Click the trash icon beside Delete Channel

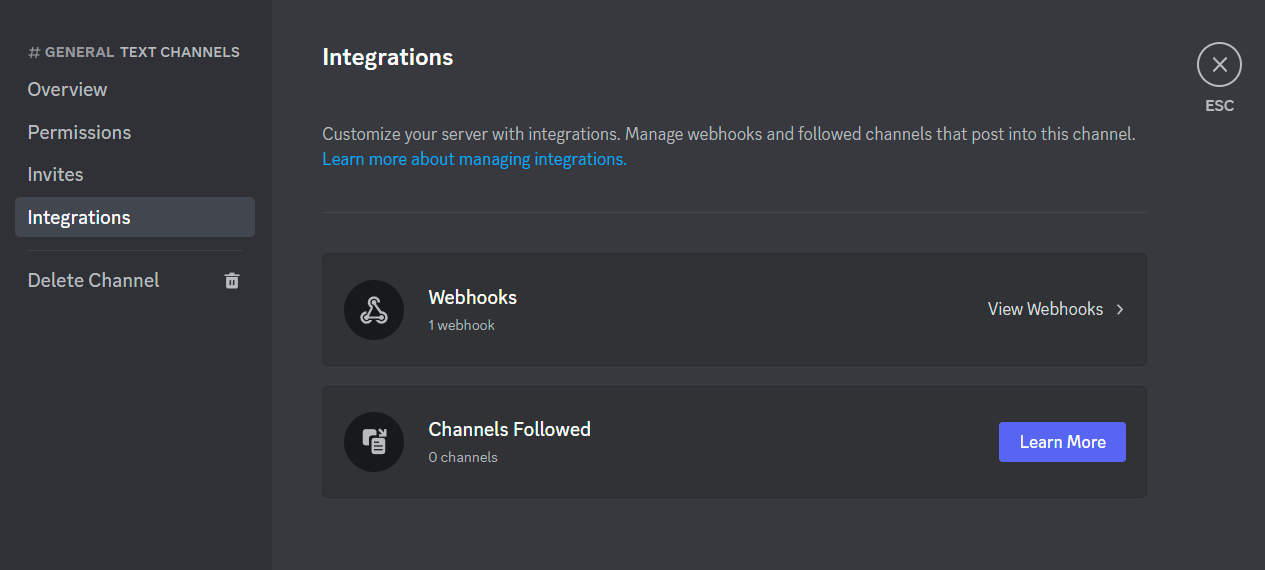232,281
